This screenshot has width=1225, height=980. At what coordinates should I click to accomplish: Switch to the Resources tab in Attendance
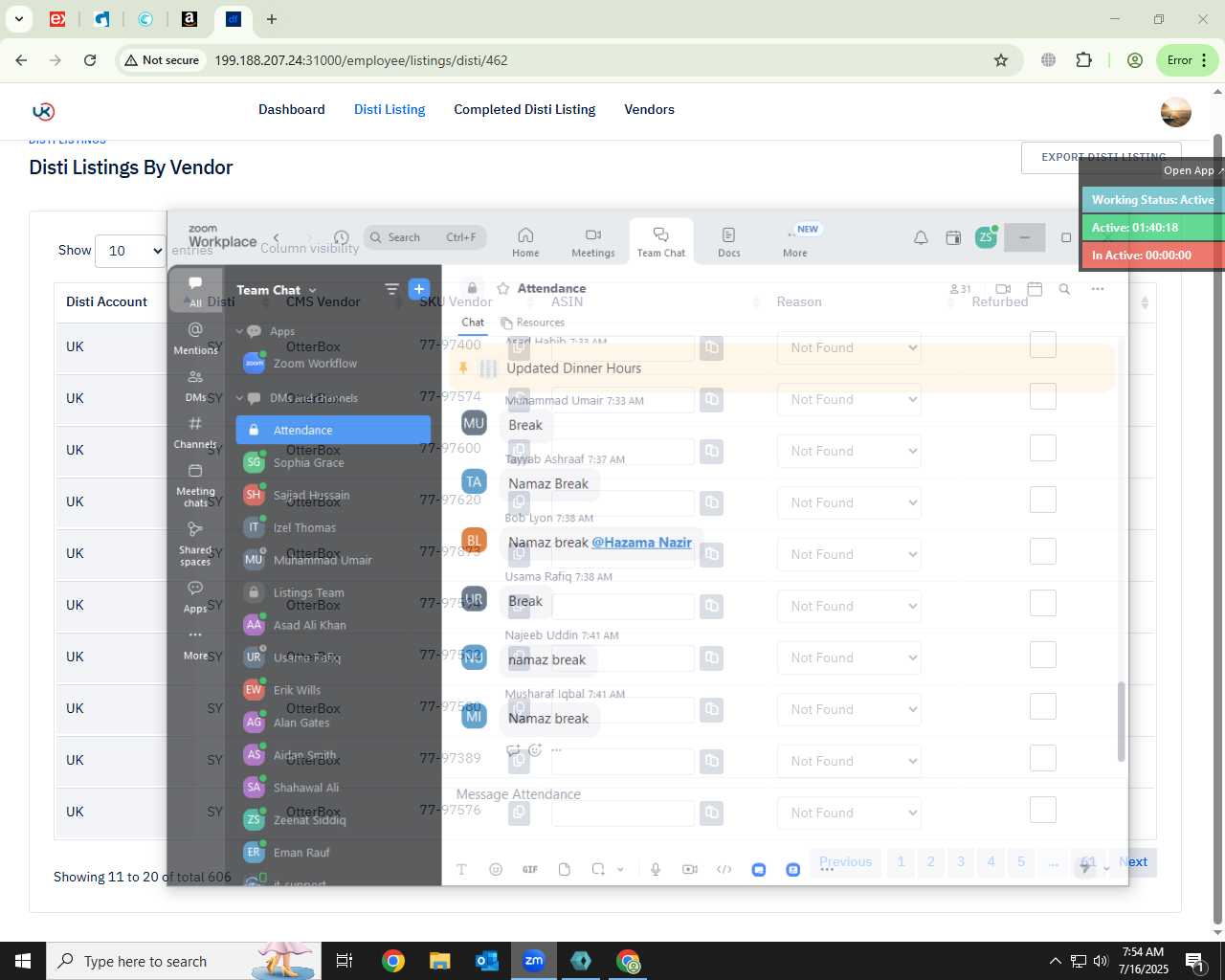[533, 323]
